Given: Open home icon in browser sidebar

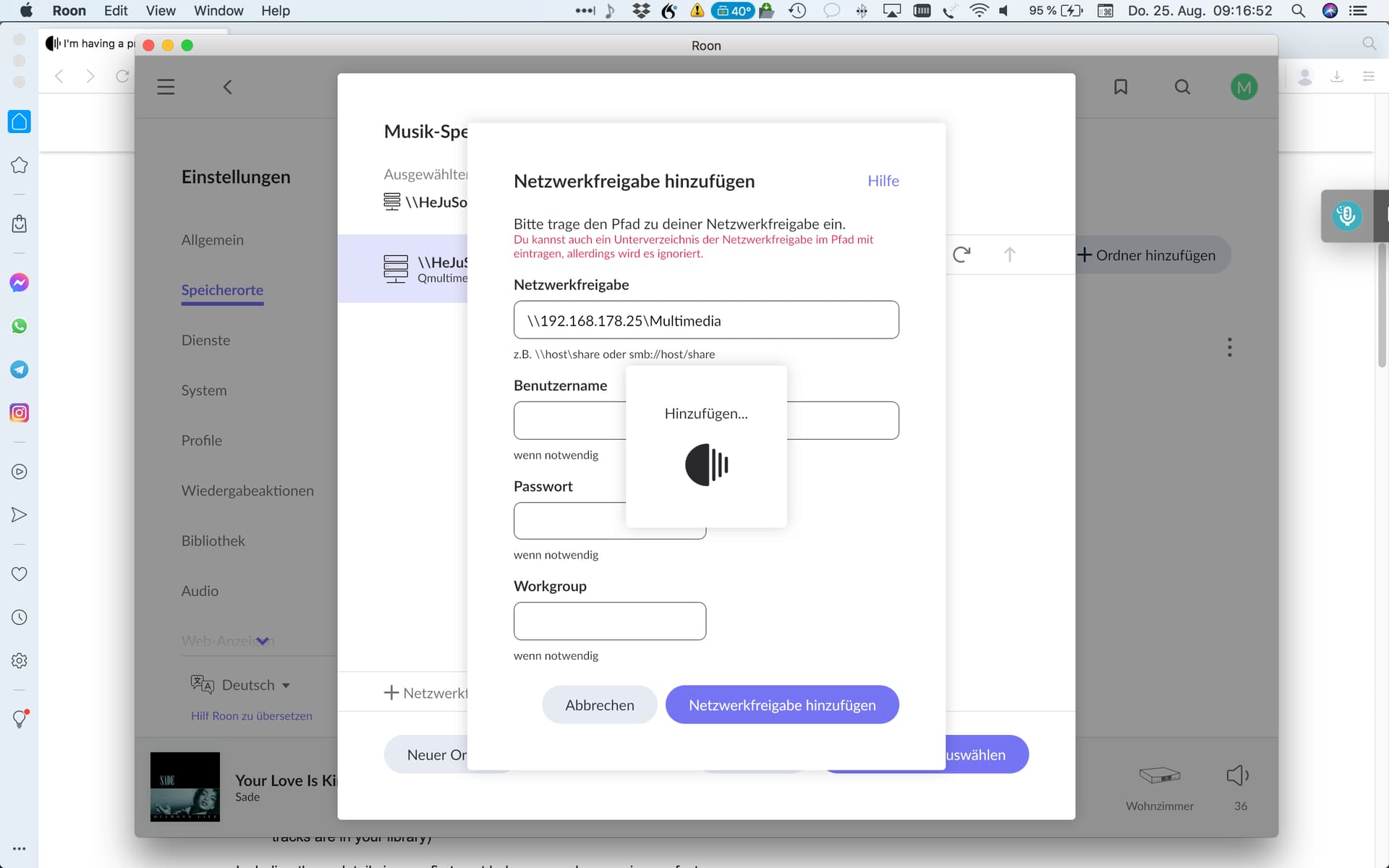Looking at the screenshot, I should coord(20,122).
